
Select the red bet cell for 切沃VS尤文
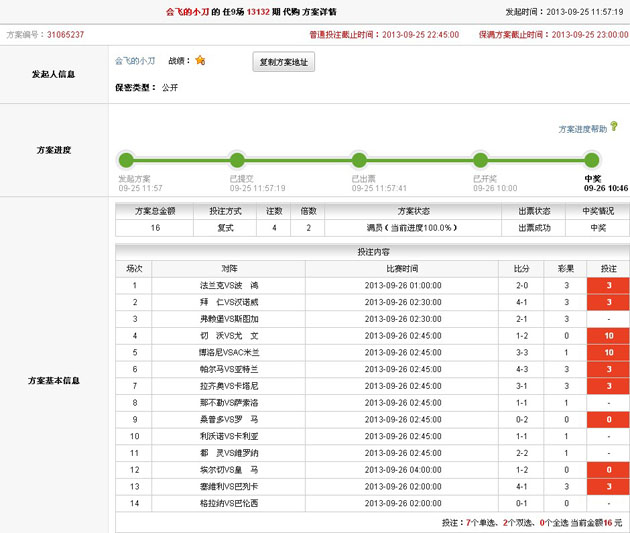[x=608, y=336]
